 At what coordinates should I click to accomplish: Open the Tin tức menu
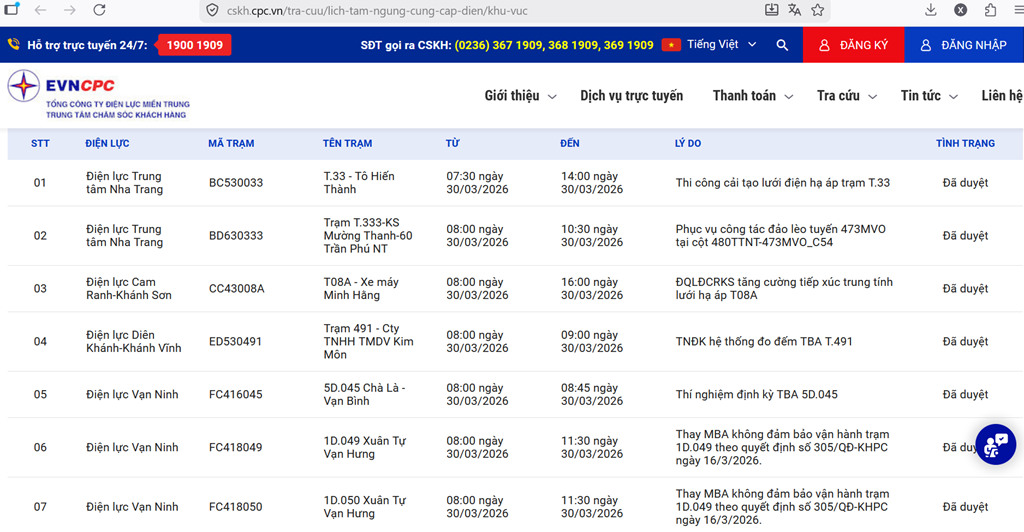929,96
